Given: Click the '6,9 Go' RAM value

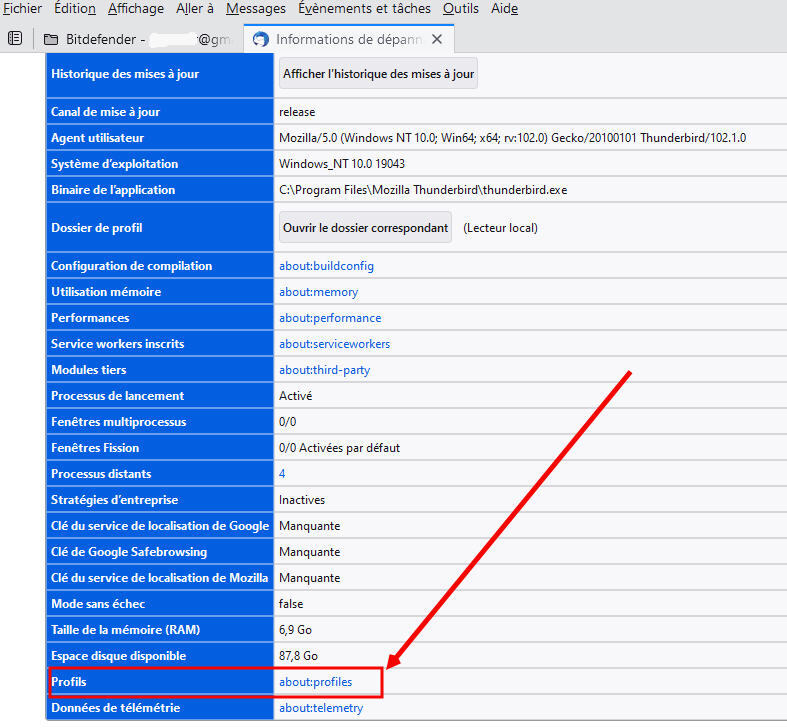Looking at the screenshot, I should point(295,630).
